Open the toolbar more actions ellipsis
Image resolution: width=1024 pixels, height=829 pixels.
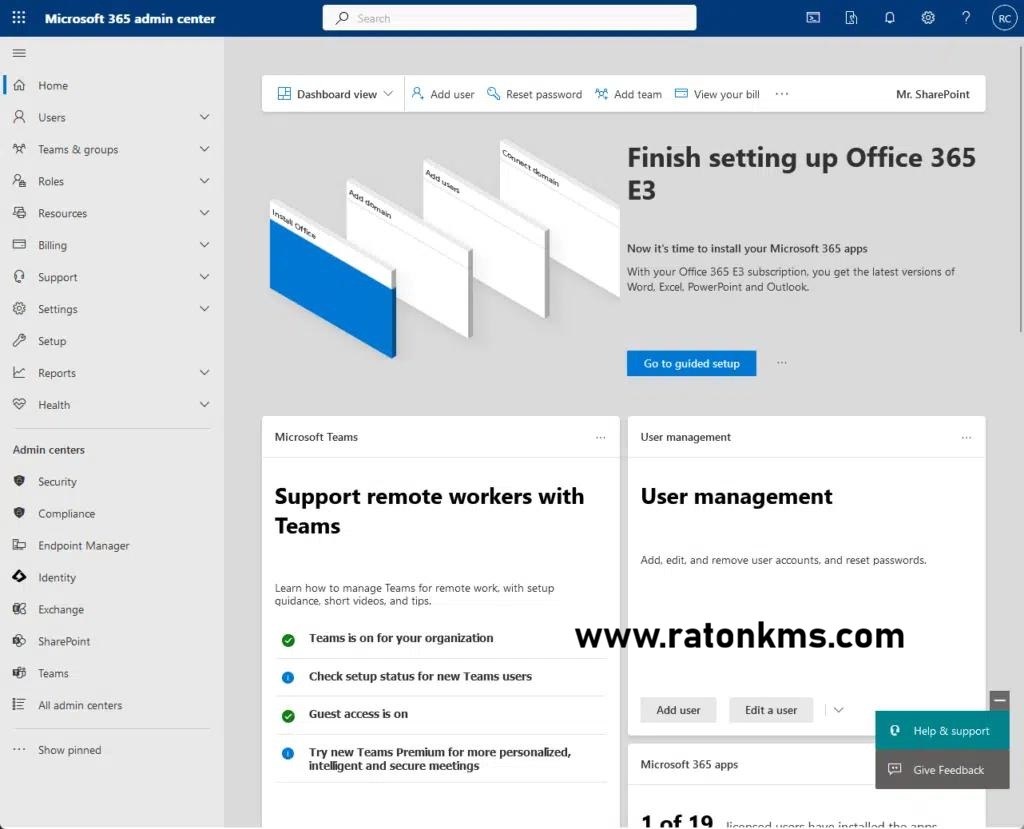pos(782,94)
